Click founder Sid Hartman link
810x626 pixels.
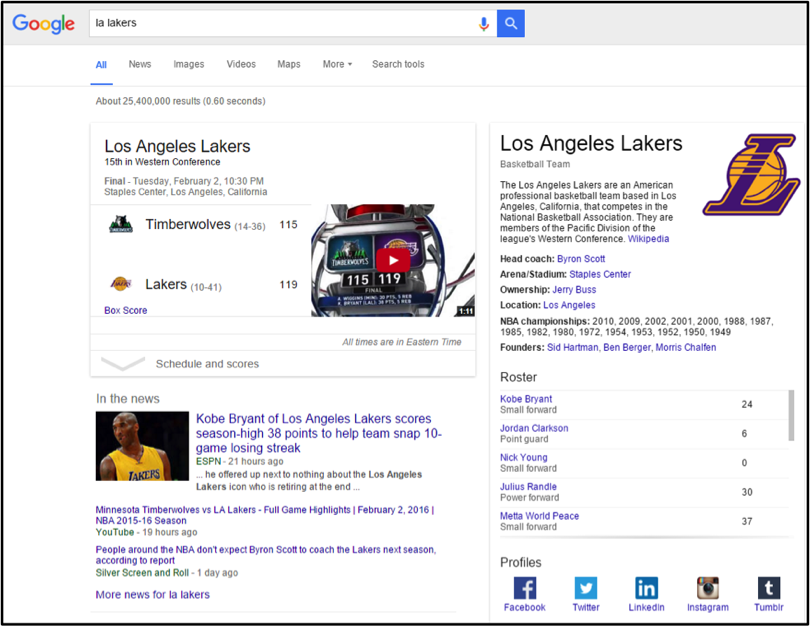coord(573,348)
